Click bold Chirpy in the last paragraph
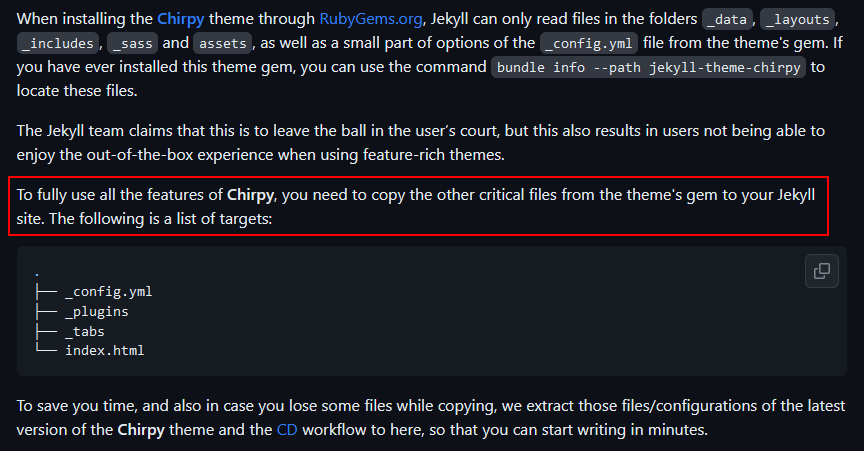The image size is (864, 451). click(141, 429)
